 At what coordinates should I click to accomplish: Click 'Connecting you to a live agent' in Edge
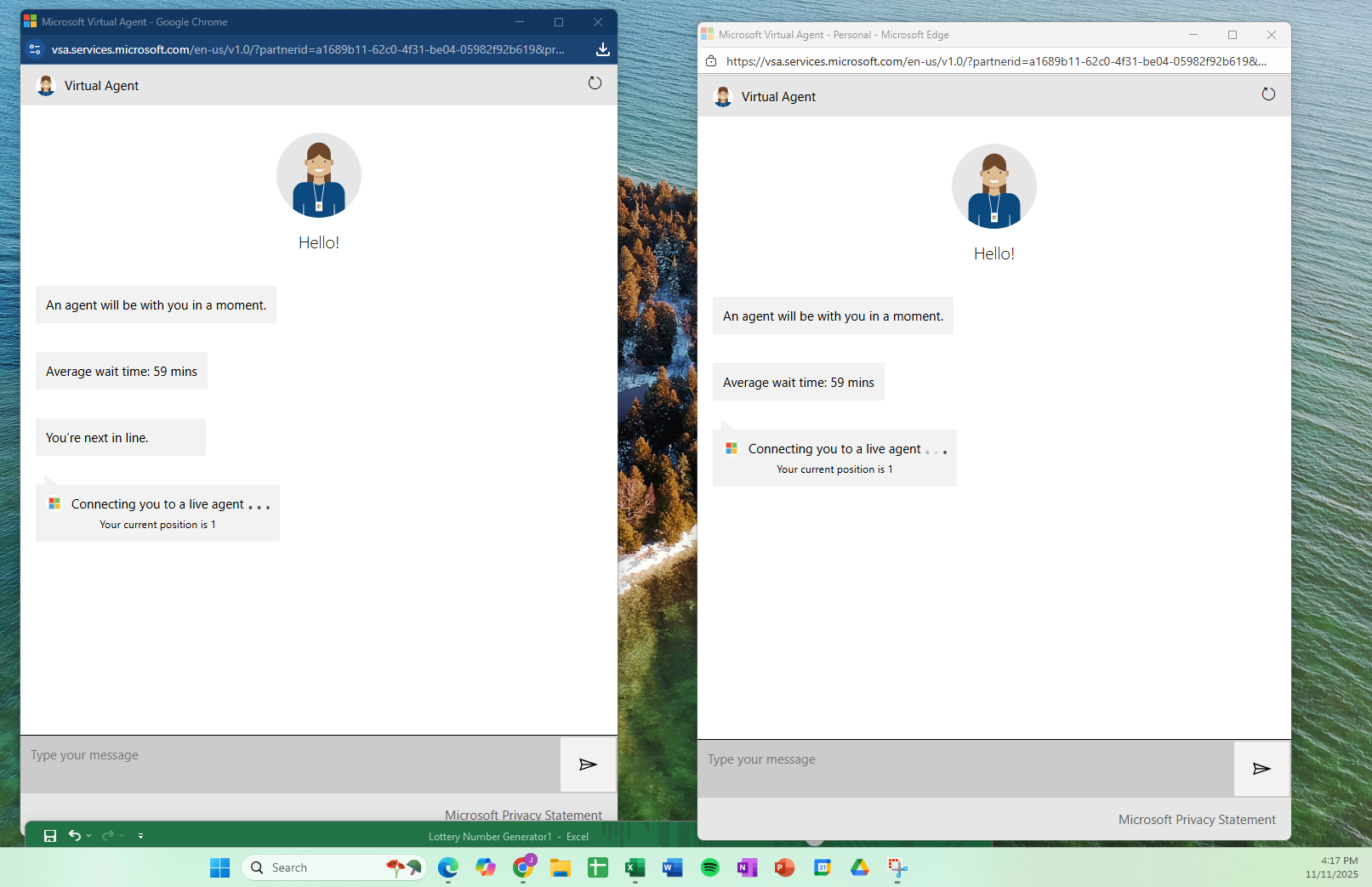point(834,449)
